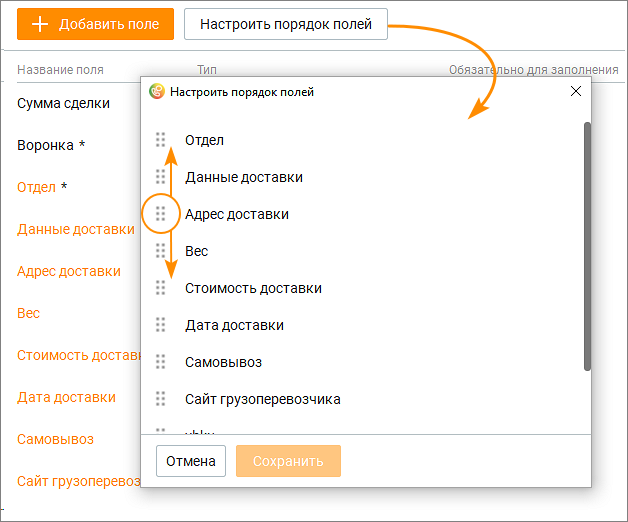Select Вес in the dialog list
Image resolution: width=628 pixels, height=522 pixels.
point(196,251)
